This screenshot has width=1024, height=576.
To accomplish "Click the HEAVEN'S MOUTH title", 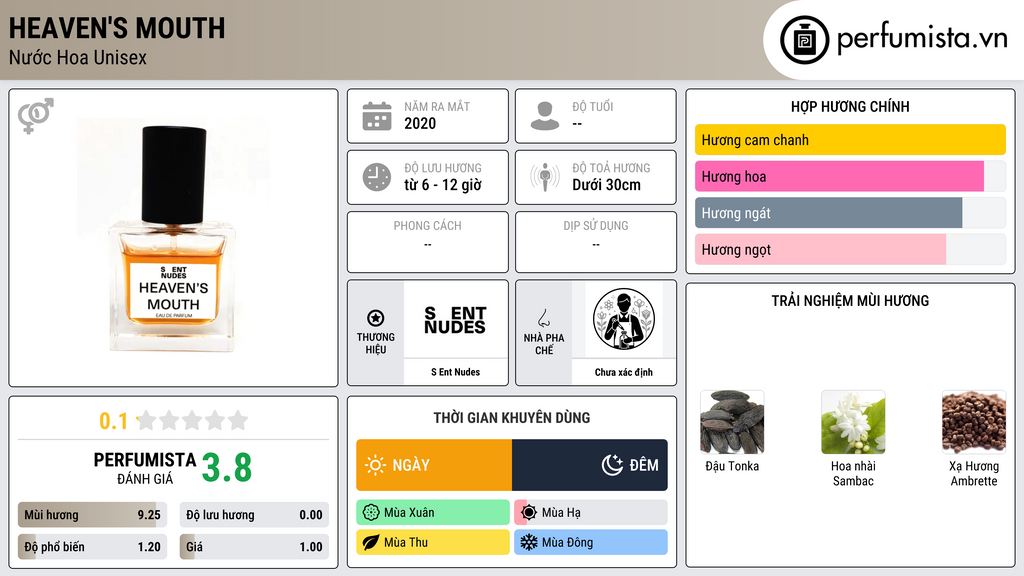I will 117,28.
